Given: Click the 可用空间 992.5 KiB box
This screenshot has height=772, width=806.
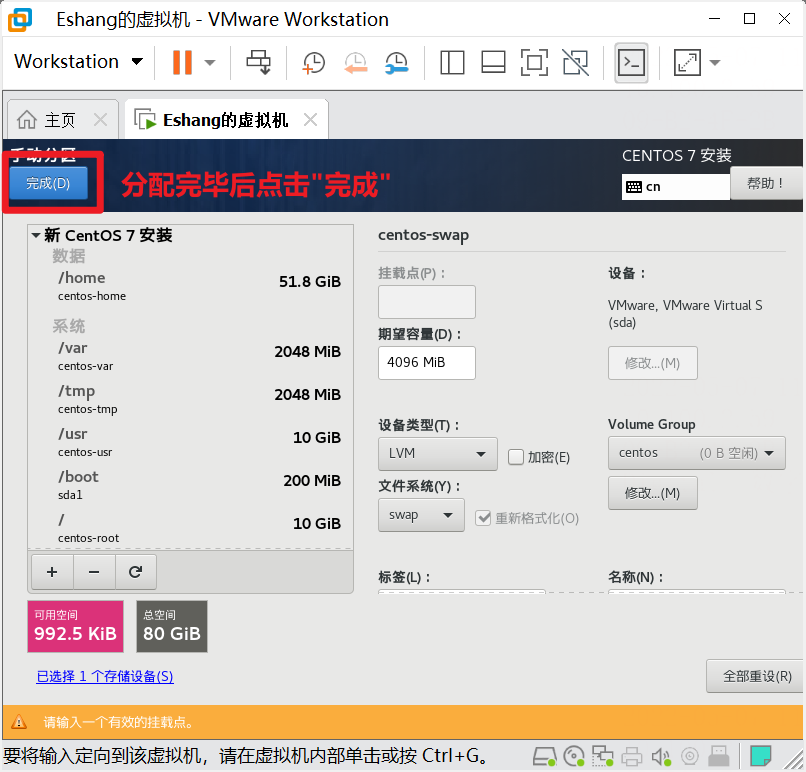Looking at the screenshot, I should (x=76, y=626).
